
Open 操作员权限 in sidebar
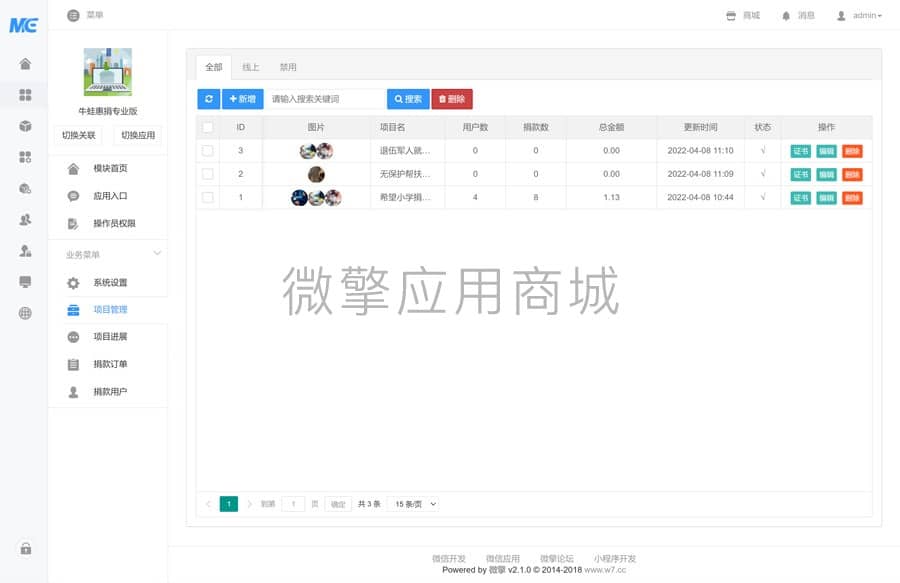(114, 223)
